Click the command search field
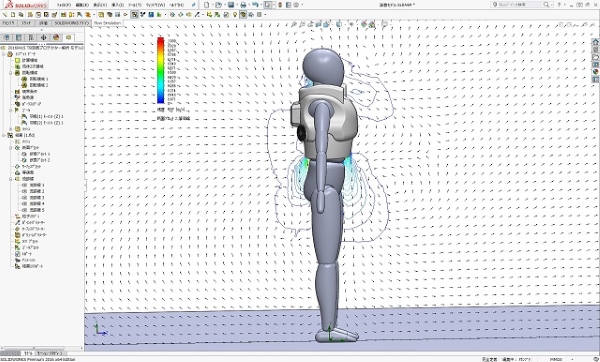The image size is (600, 362). pyautogui.click(x=520, y=5)
